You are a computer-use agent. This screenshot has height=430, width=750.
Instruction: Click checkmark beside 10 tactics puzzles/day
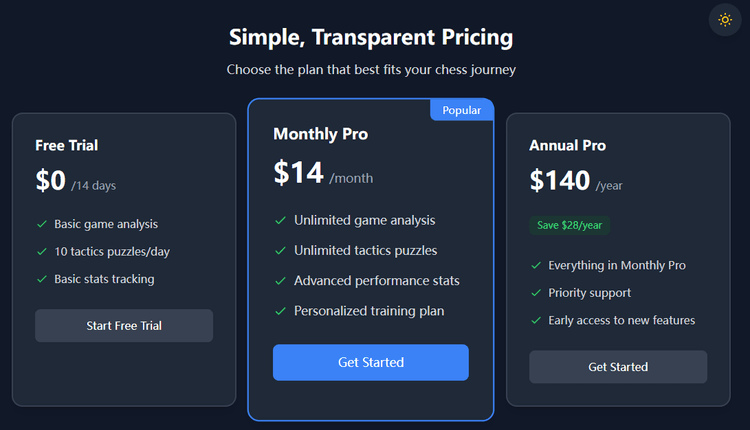(42, 251)
